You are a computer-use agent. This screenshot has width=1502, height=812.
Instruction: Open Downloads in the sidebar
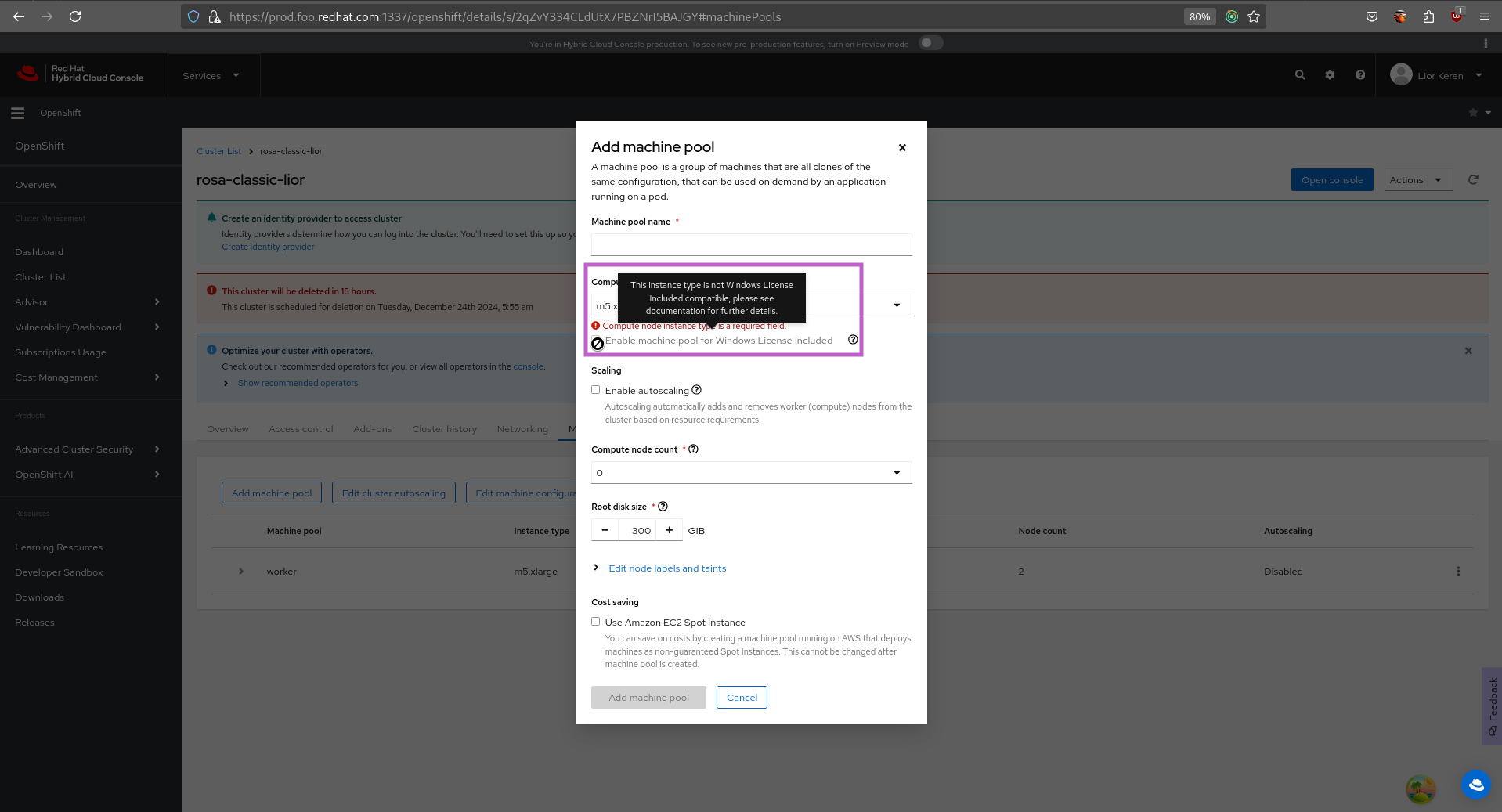pos(39,597)
